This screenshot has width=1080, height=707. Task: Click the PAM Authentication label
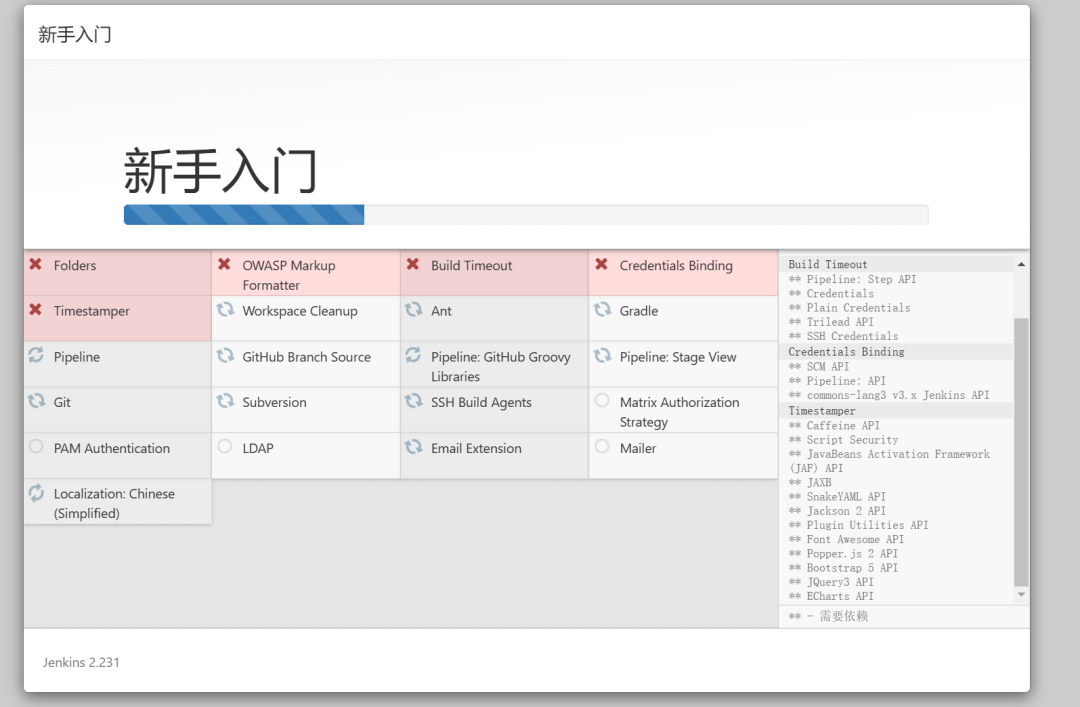(x=112, y=449)
